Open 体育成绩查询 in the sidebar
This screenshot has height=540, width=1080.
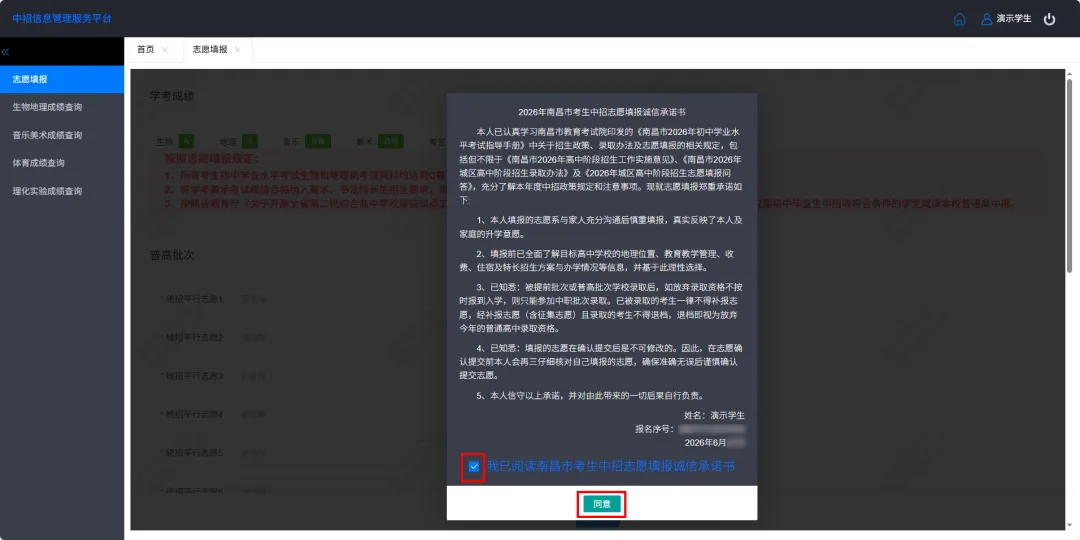(62, 163)
